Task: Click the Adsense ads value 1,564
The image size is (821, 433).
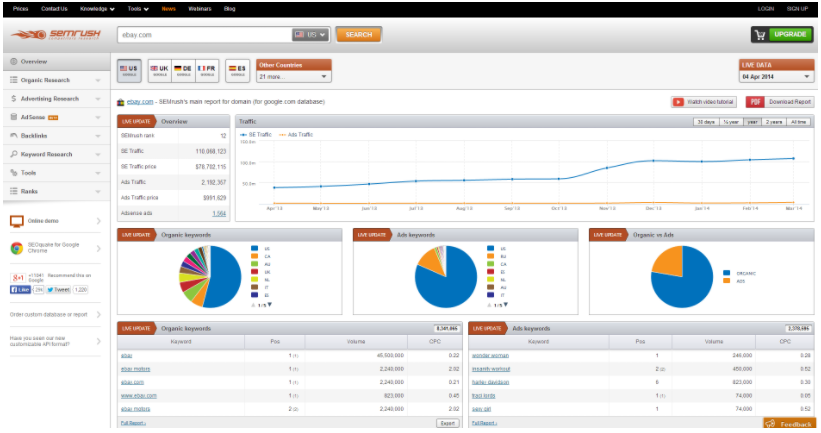Action: pyautogui.click(x=219, y=214)
